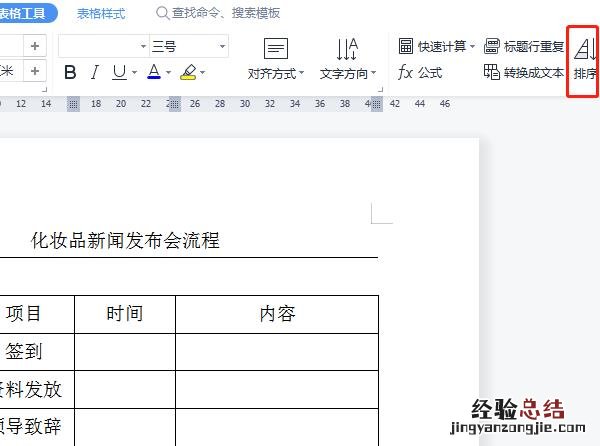Click the upper plus stepper button
600x446 pixels.
coord(35,46)
